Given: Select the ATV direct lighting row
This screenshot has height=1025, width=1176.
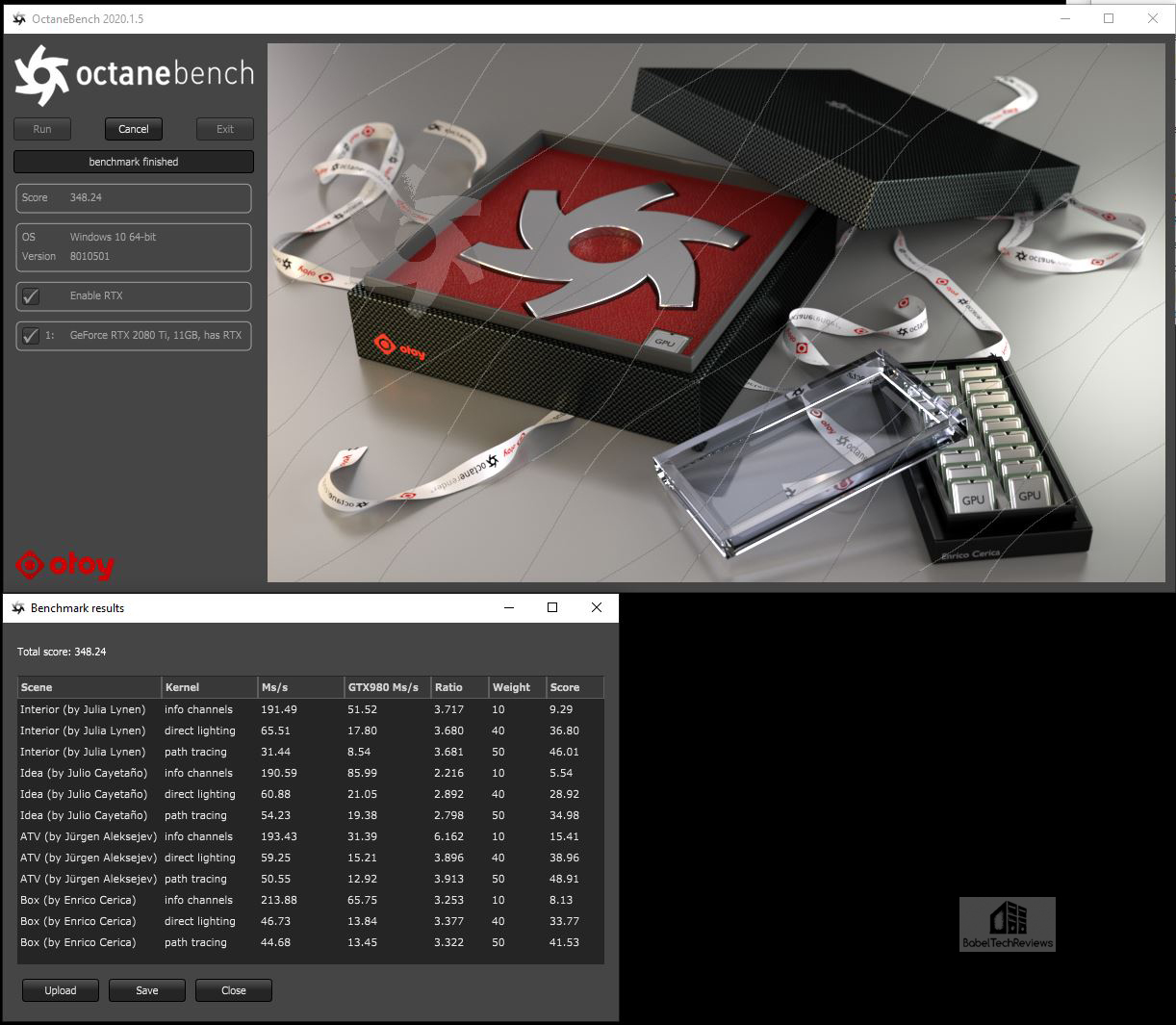Looking at the screenshot, I should [311, 858].
